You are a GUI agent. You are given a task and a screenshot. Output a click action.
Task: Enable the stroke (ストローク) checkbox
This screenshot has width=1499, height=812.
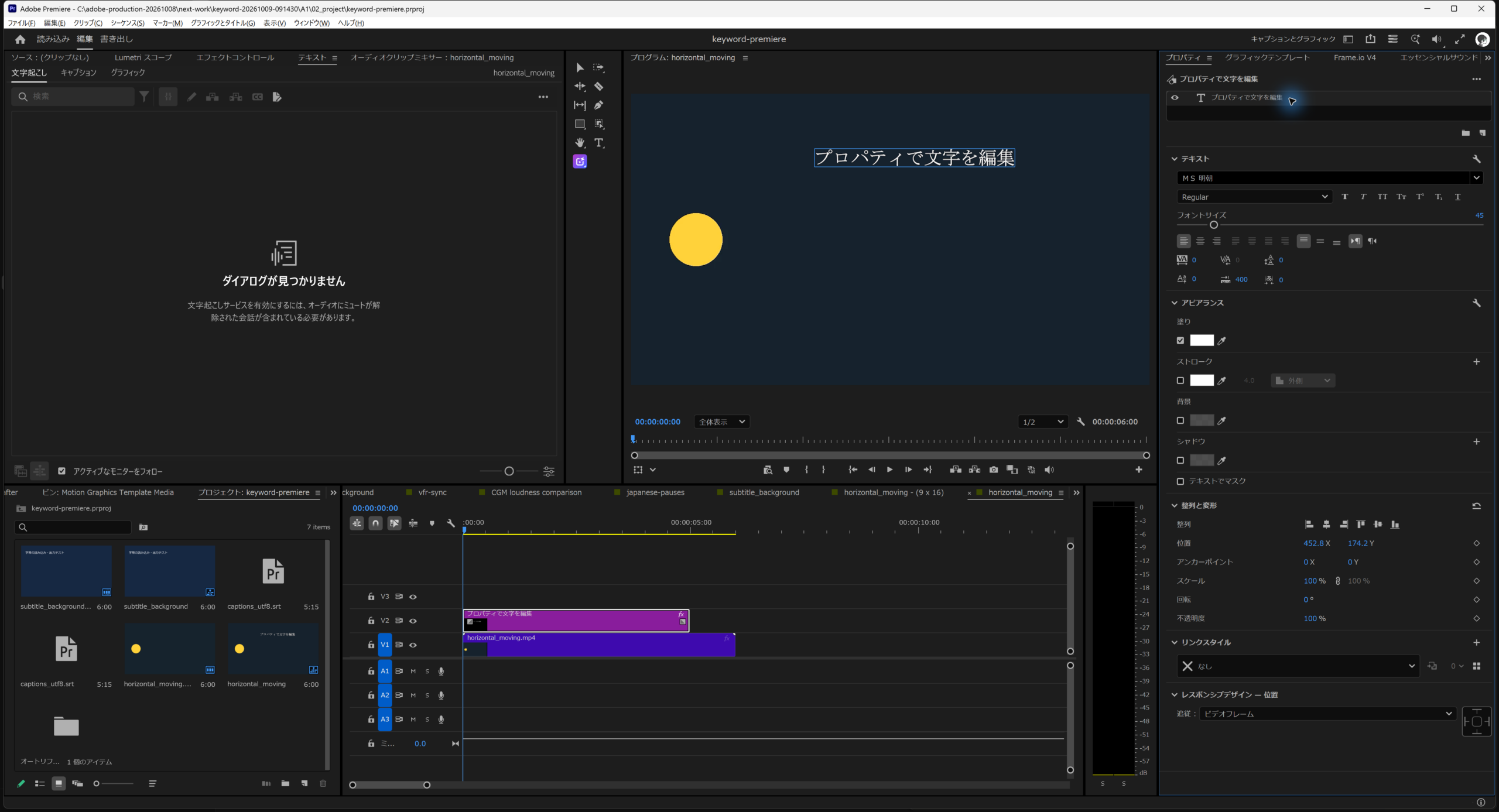tap(1180, 381)
